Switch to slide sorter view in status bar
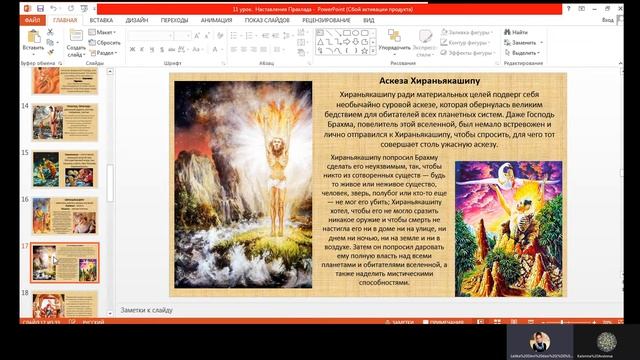The width and height of the screenshot is (640, 360). tap(497, 322)
